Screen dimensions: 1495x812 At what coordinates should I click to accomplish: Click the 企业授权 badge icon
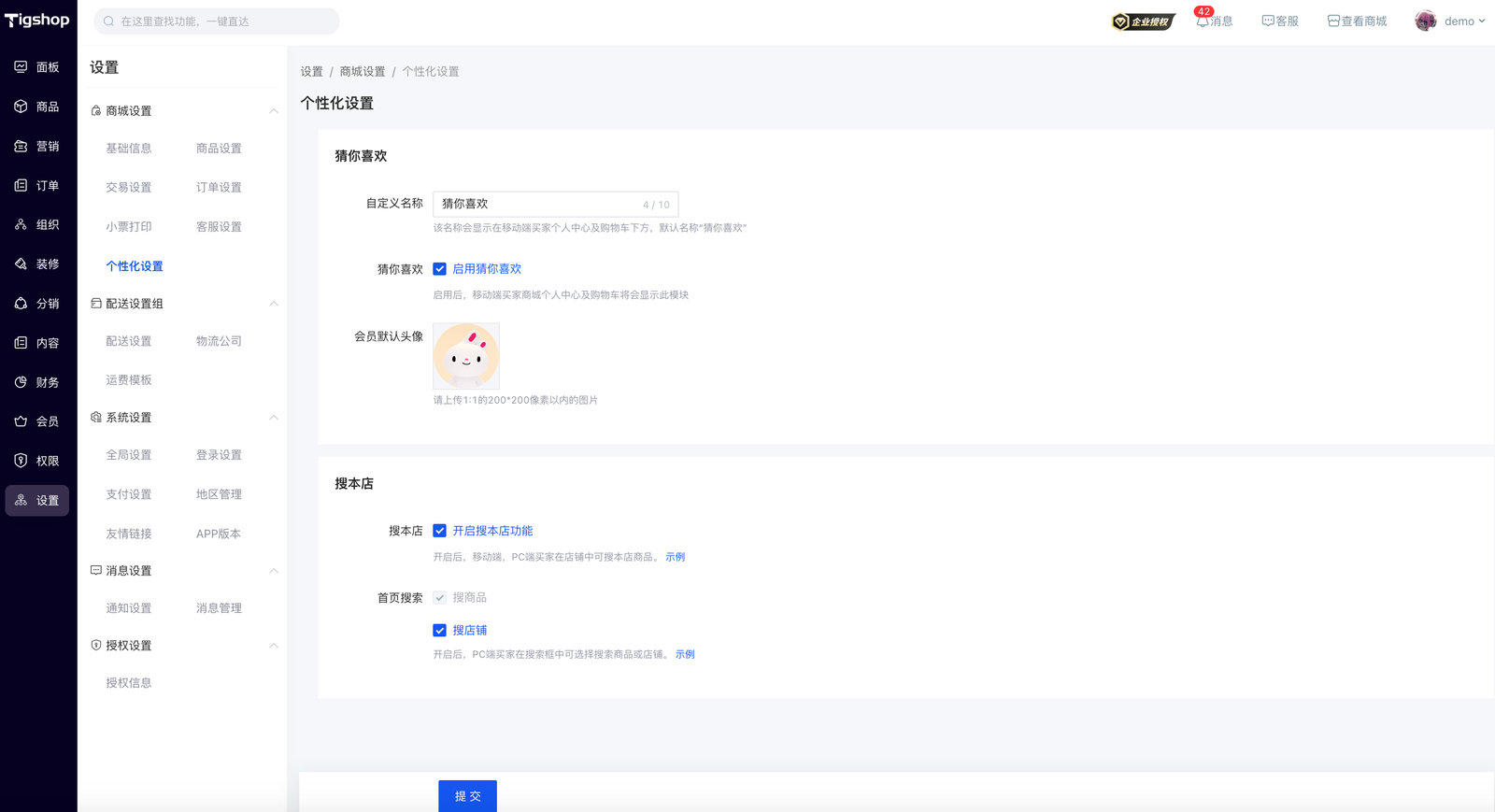1142,21
